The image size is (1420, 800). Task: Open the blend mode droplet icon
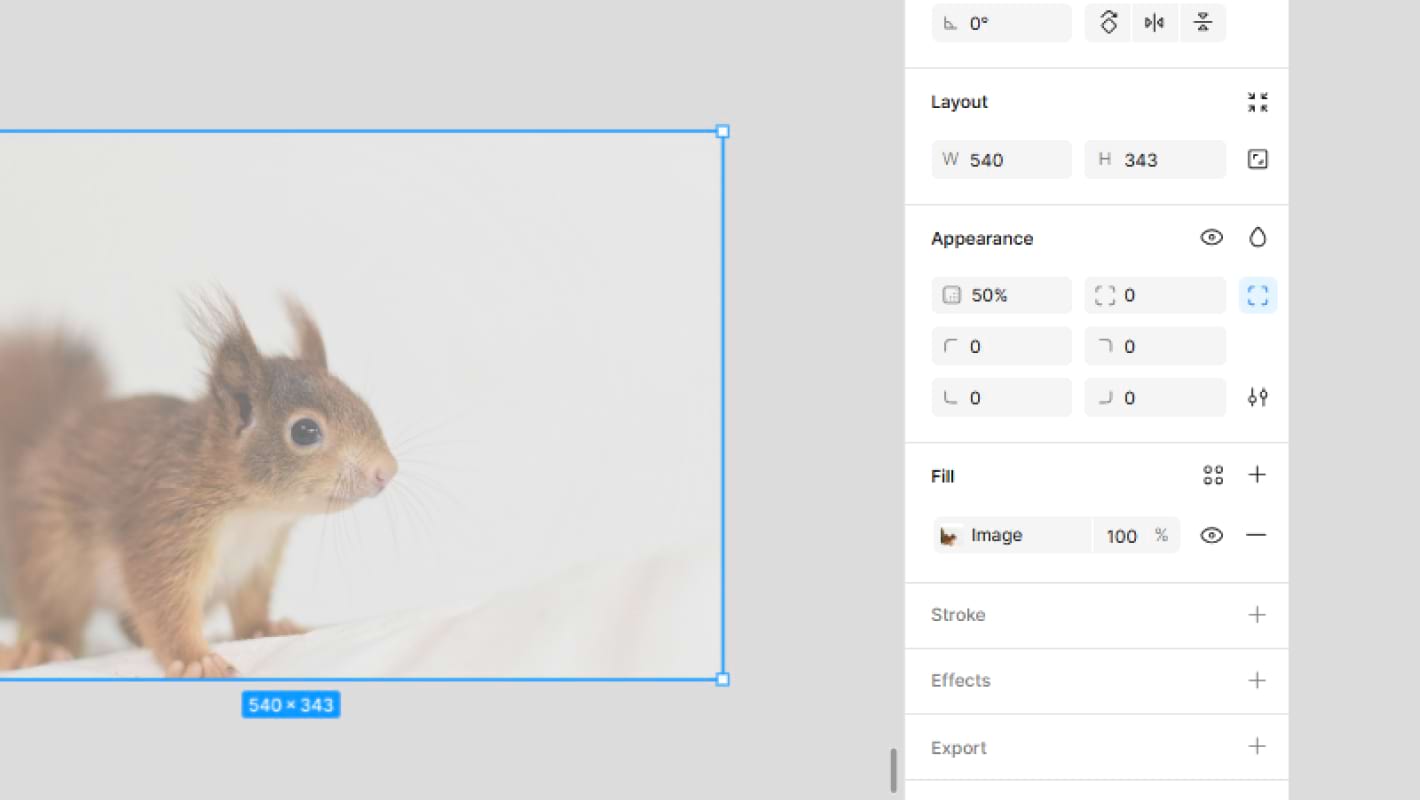pos(1257,238)
